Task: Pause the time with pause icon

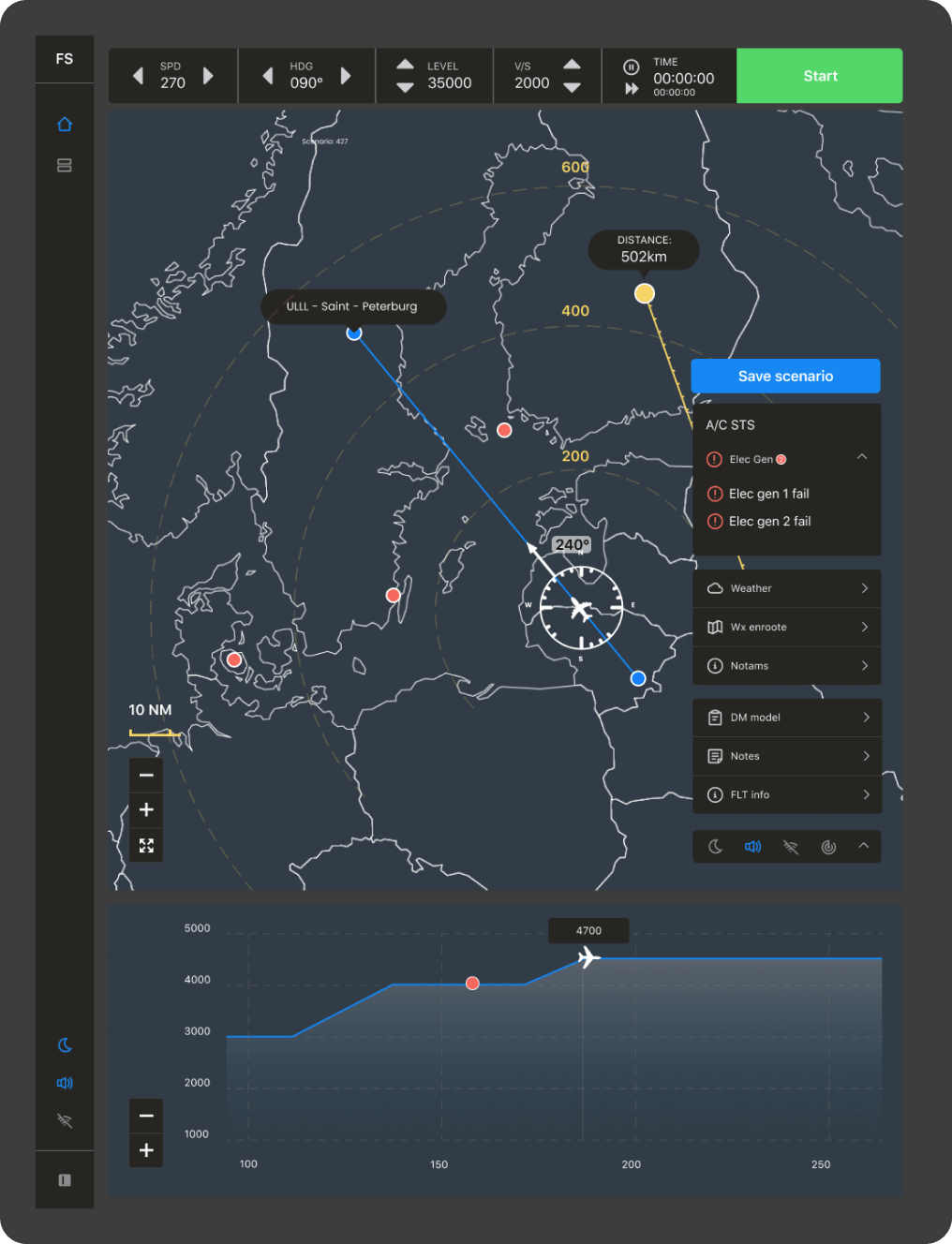Action: point(632,67)
